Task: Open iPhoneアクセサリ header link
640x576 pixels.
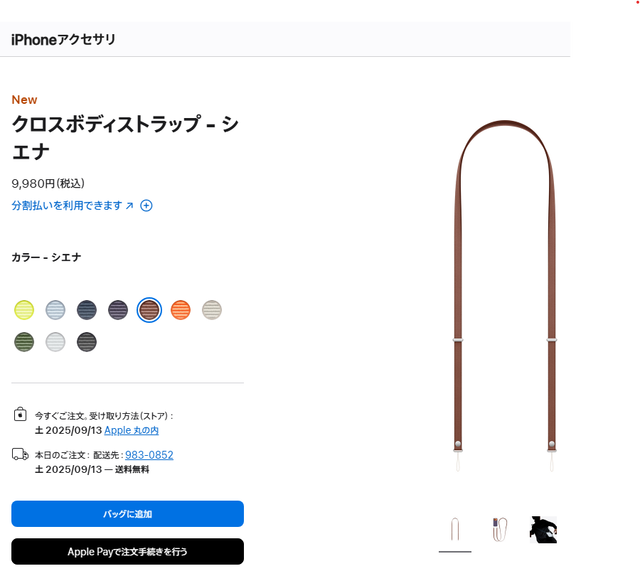Action: (x=63, y=40)
